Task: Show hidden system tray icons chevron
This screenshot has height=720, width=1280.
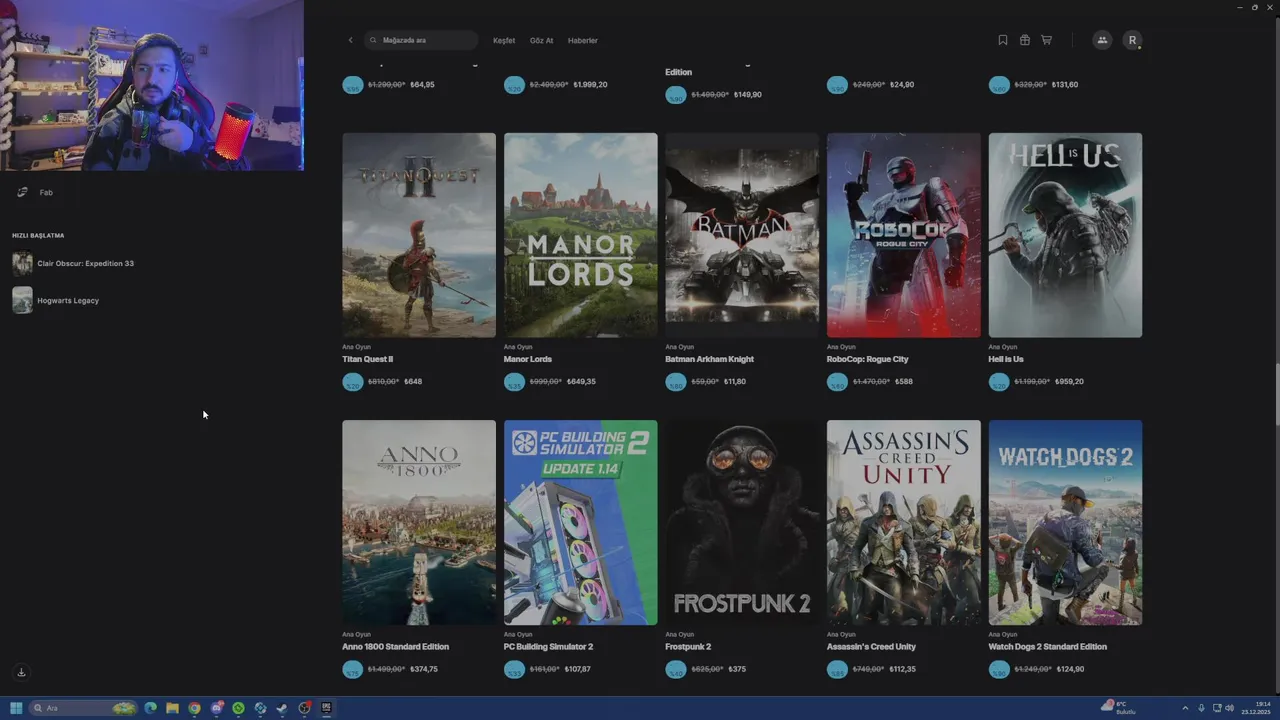Action: coord(1185,708)
